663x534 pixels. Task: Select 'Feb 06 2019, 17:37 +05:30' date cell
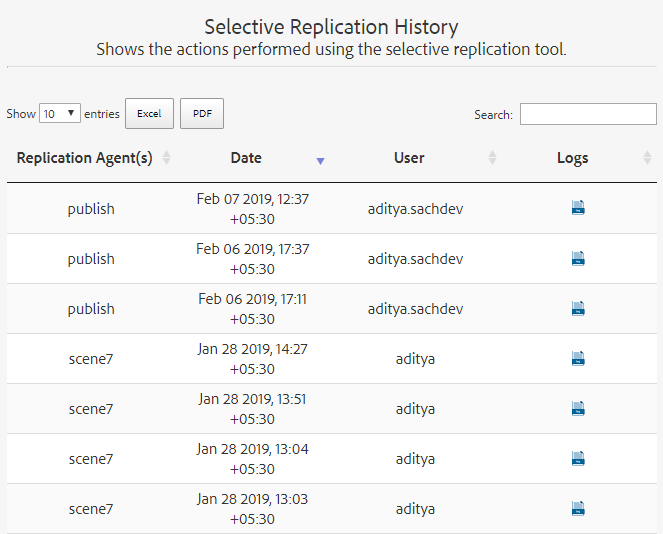(x=252, y=259)
